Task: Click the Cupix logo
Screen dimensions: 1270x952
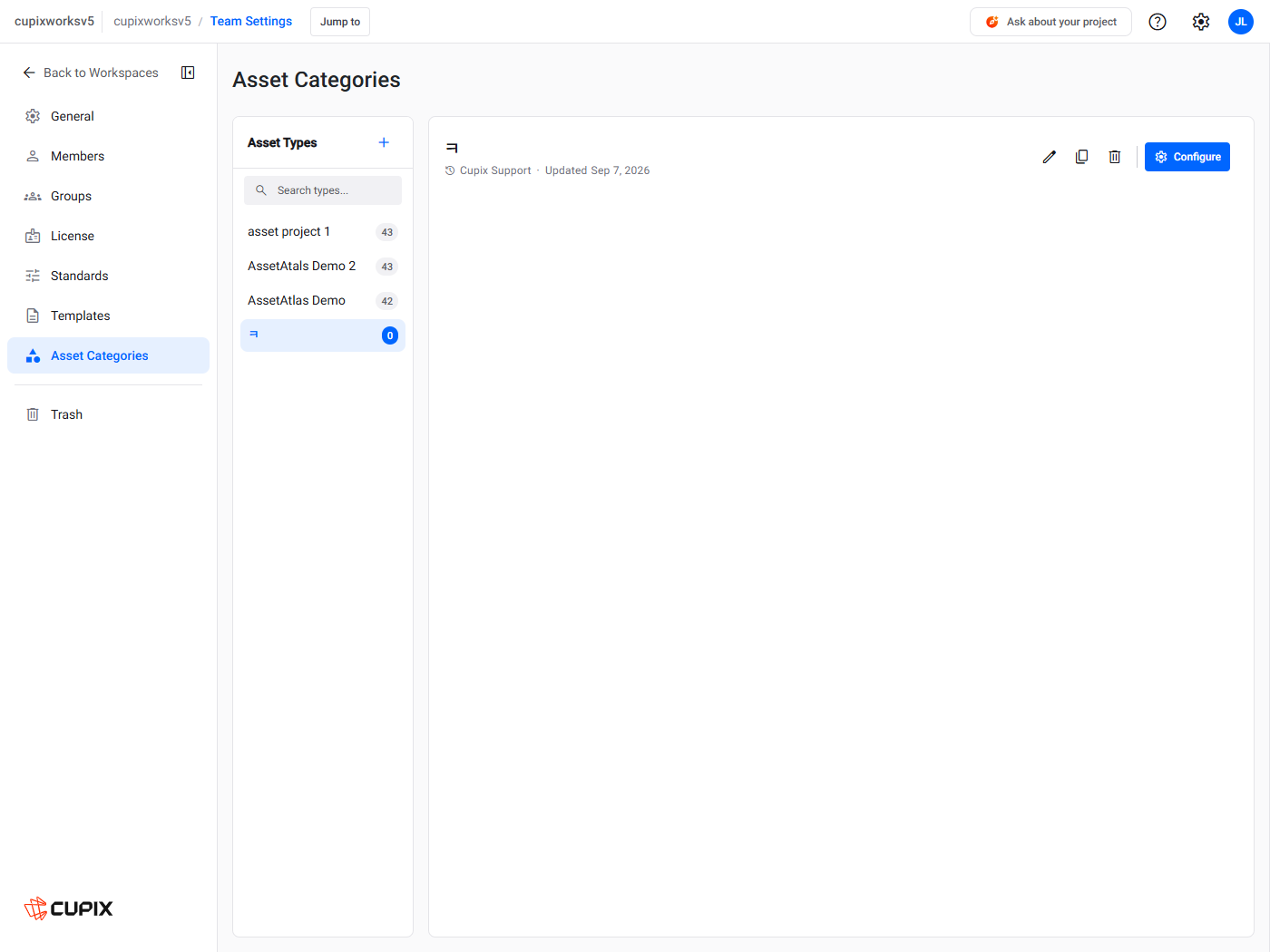Action: pyautogui.click(x=69, y=908)
